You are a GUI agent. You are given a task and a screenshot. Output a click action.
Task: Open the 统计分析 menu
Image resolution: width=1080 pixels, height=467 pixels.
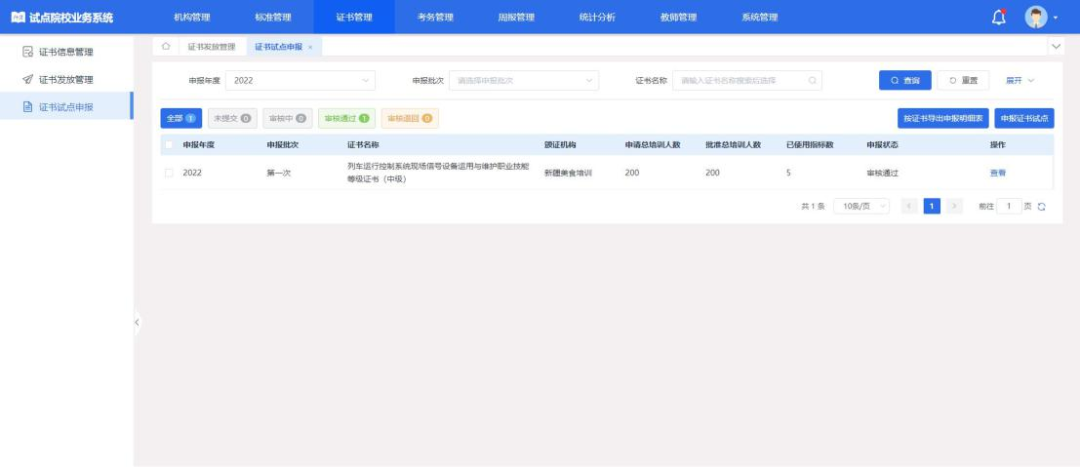point(597,17)
